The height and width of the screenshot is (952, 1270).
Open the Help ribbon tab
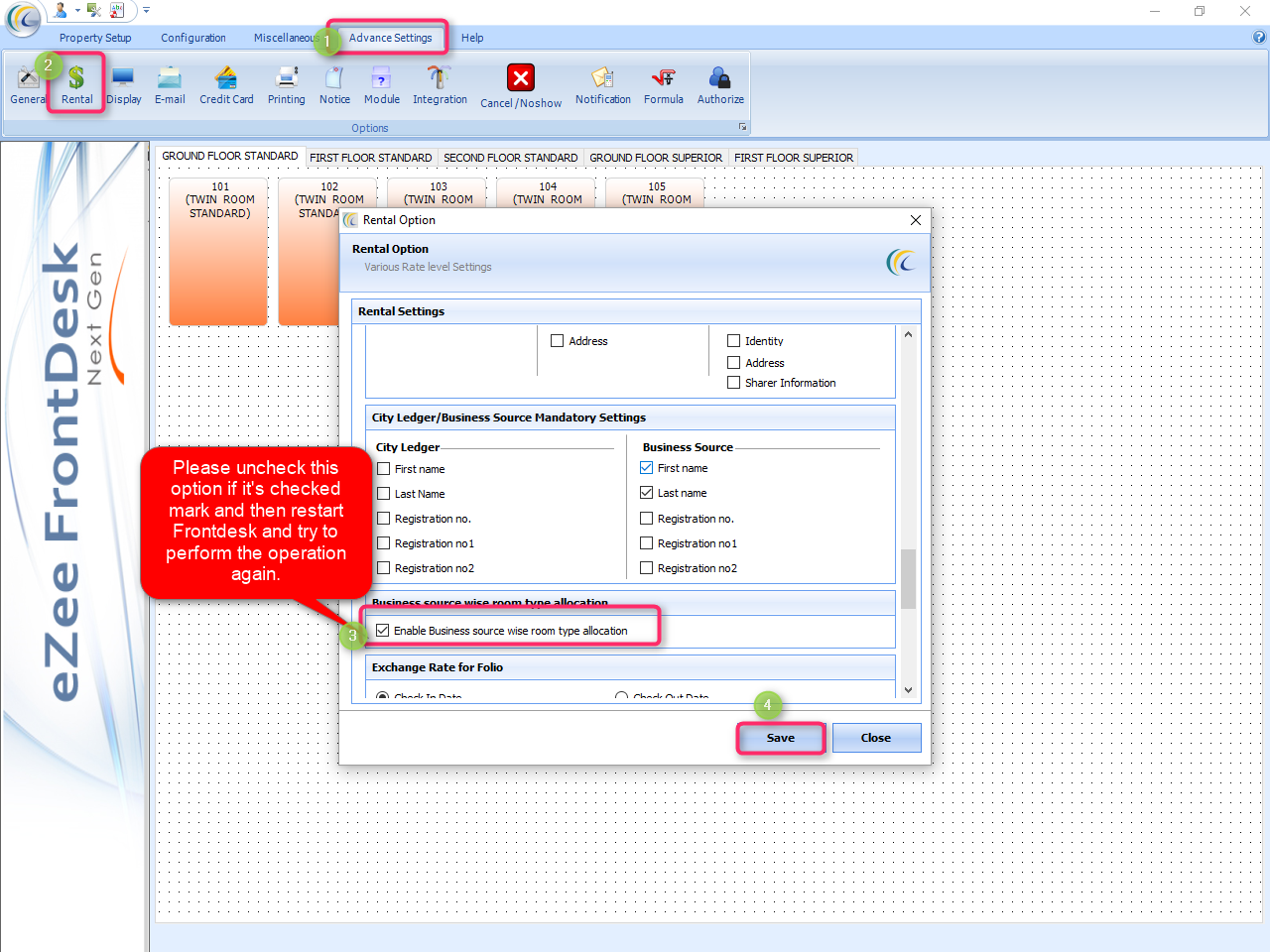pyautogui.click(x=472, y=38)
